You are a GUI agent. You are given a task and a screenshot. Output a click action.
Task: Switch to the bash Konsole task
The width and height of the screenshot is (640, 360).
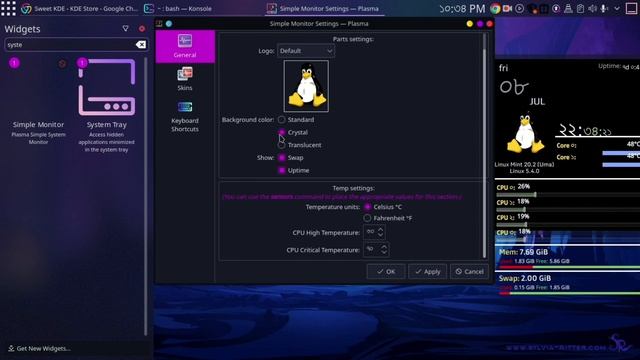[179, 8]
